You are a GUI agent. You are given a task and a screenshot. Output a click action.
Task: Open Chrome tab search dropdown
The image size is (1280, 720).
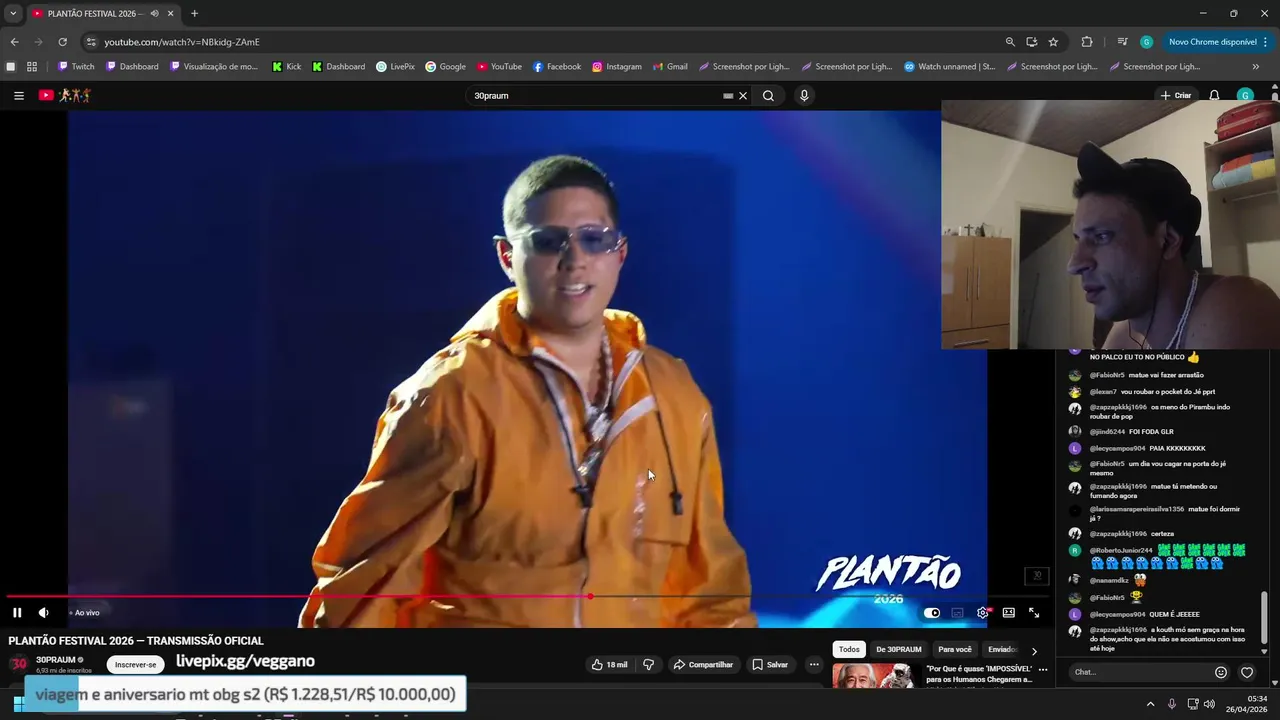pyautogui.click(x=13, y=14)
